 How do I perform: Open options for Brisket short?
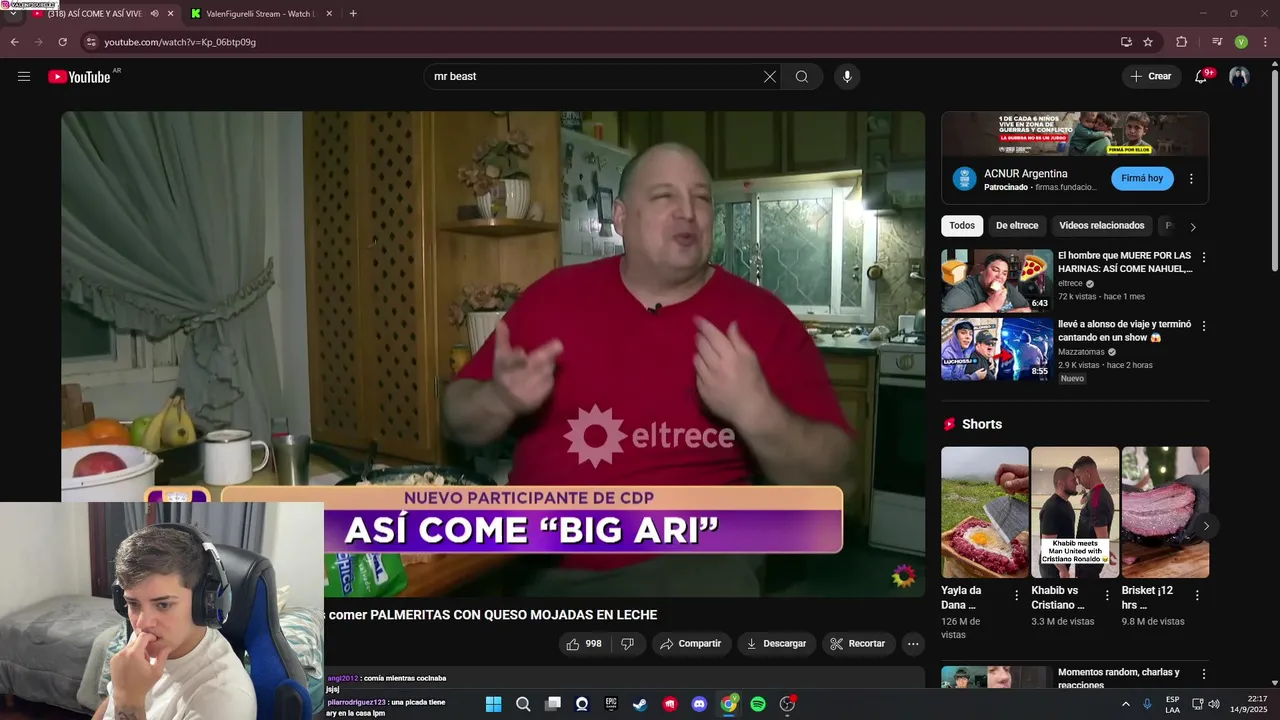1196,595
